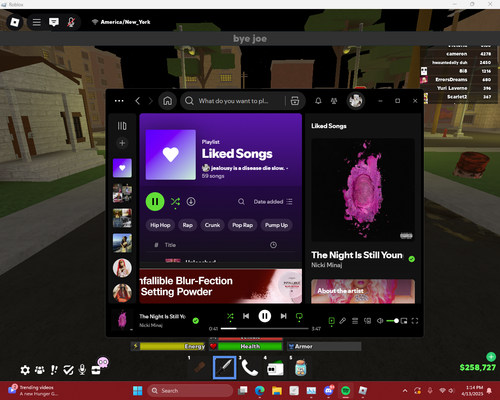Screen dimensions: 500x400
Task: Enter Spotify full screen mode
Action: (x=415, y=321)
